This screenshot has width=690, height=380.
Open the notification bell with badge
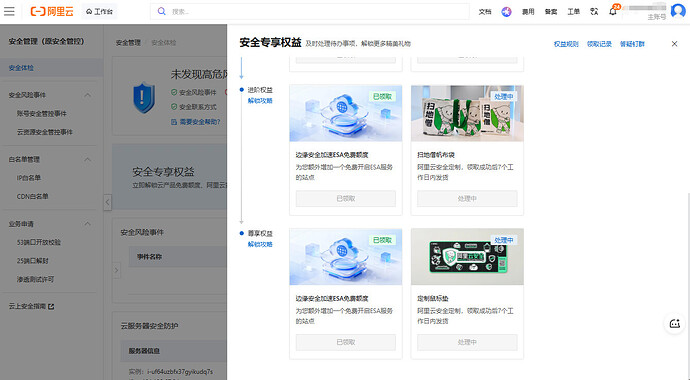613,11
